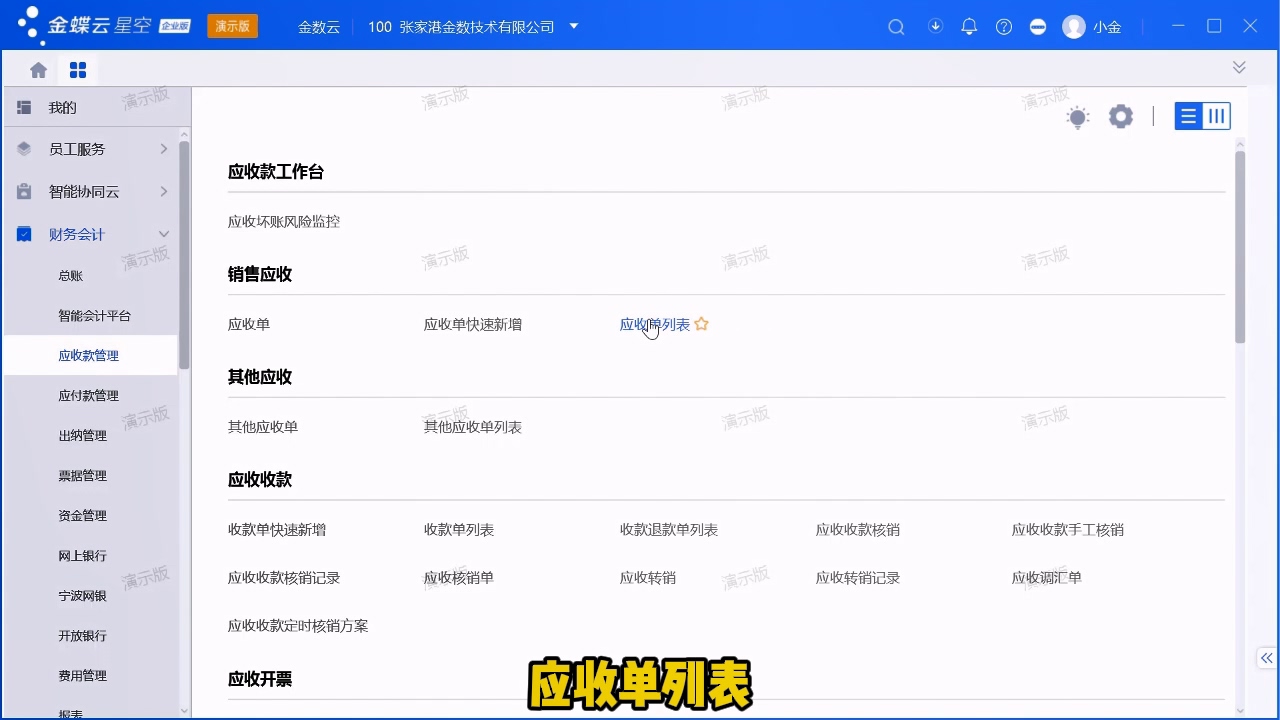Switch to column layout view icon
This screenshot has height=720, width=1280.
[1217, 117]
